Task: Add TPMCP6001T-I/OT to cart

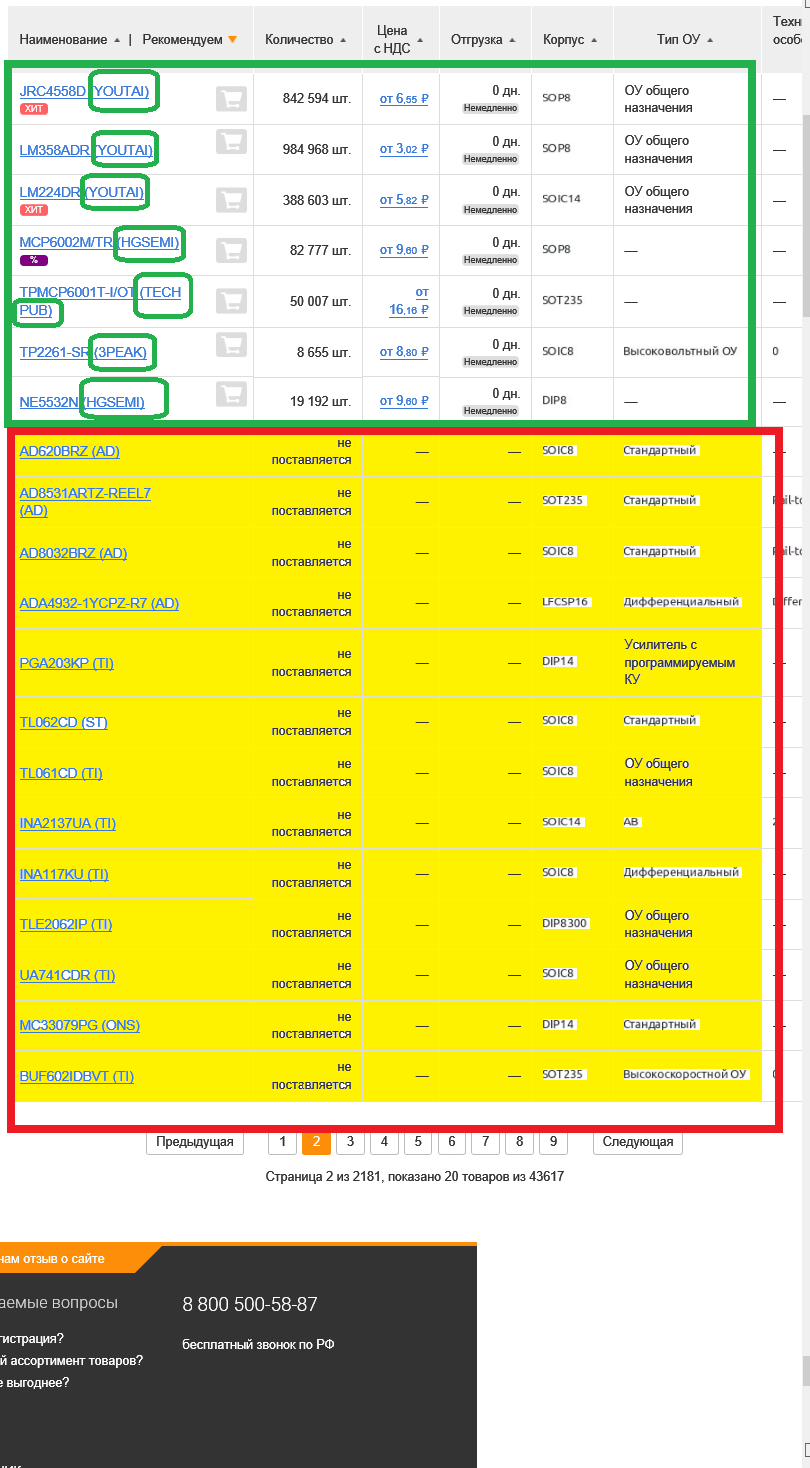Action: (231, 301)
